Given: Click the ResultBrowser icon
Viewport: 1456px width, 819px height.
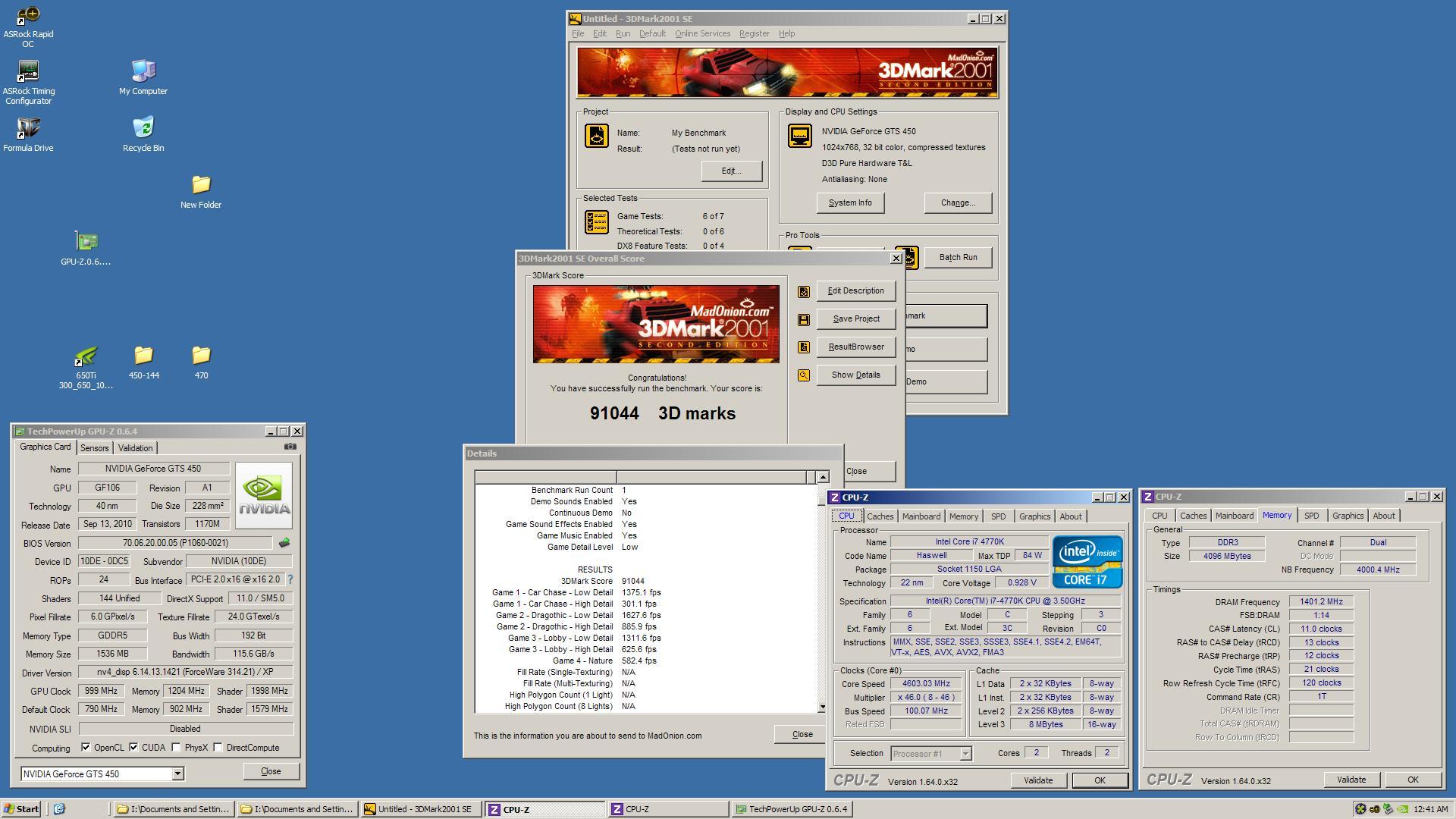Looking at the screenshot, I should coord(804,347).
